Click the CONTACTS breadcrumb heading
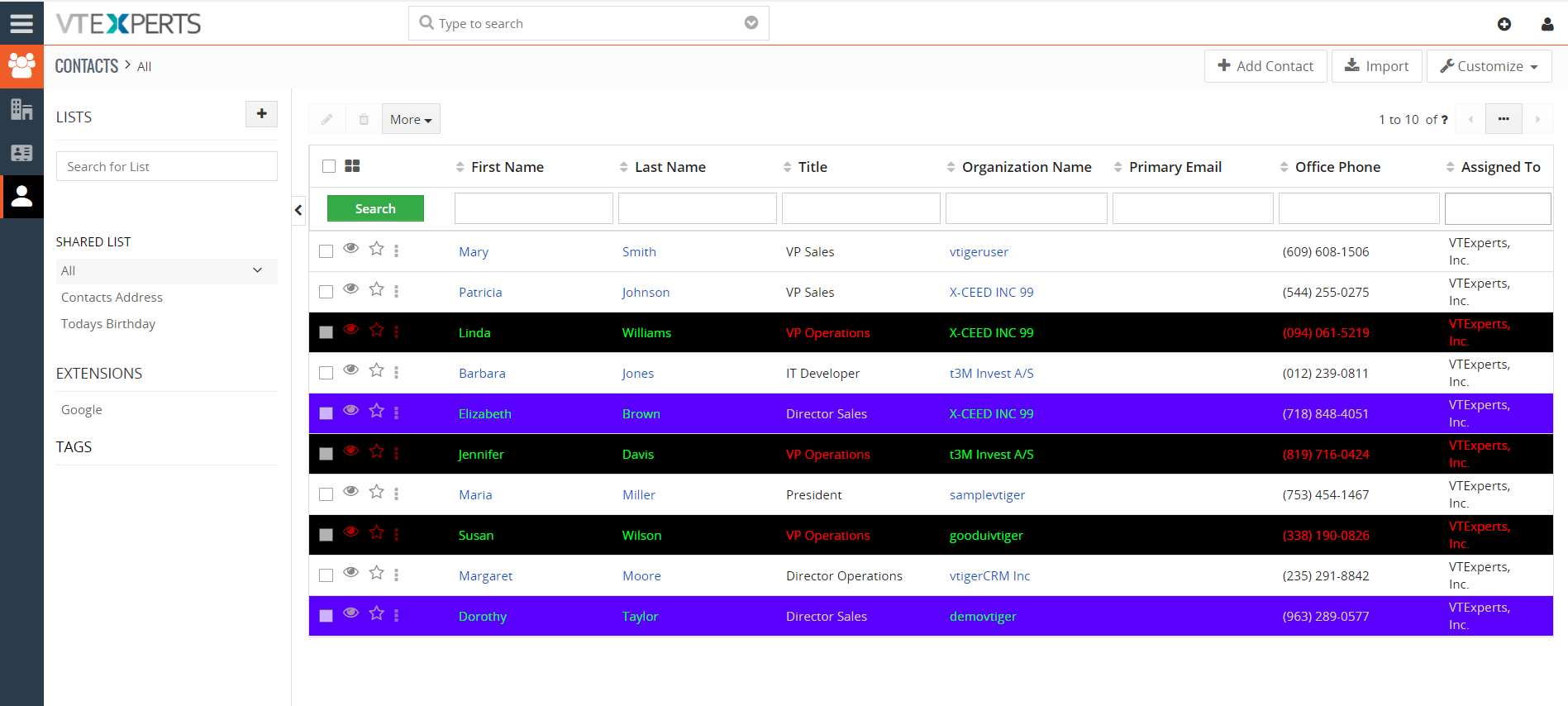This screenshot has height=706, width=1568. pos(87,66)
